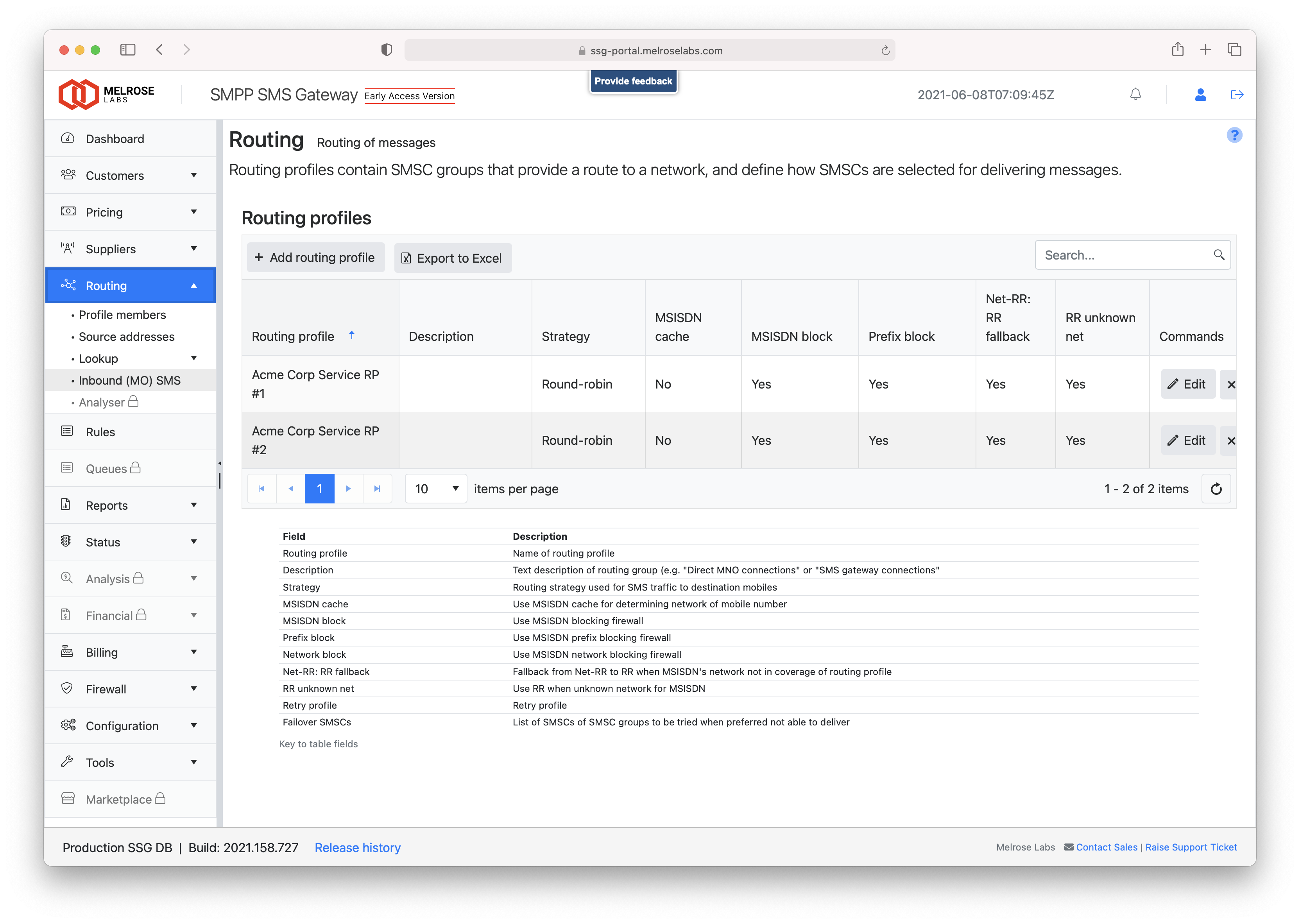Go to the last page of results
The width and height of the screenshot is (1300, 924).
[377, 489]
